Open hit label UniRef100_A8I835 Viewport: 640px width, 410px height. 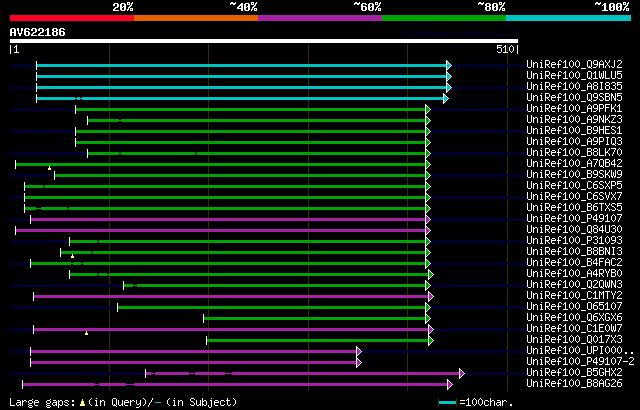(x=574, y=86)
